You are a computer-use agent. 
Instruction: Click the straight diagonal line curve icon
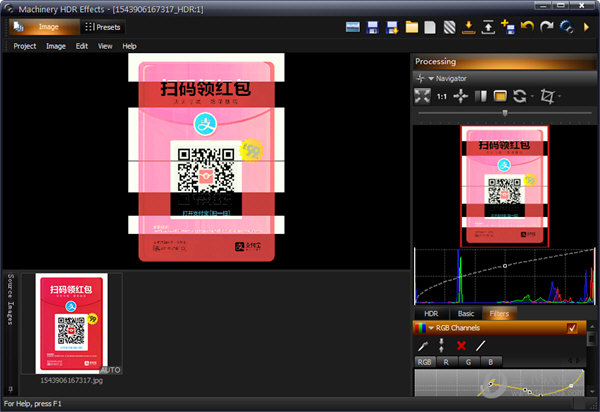[481, 346]
